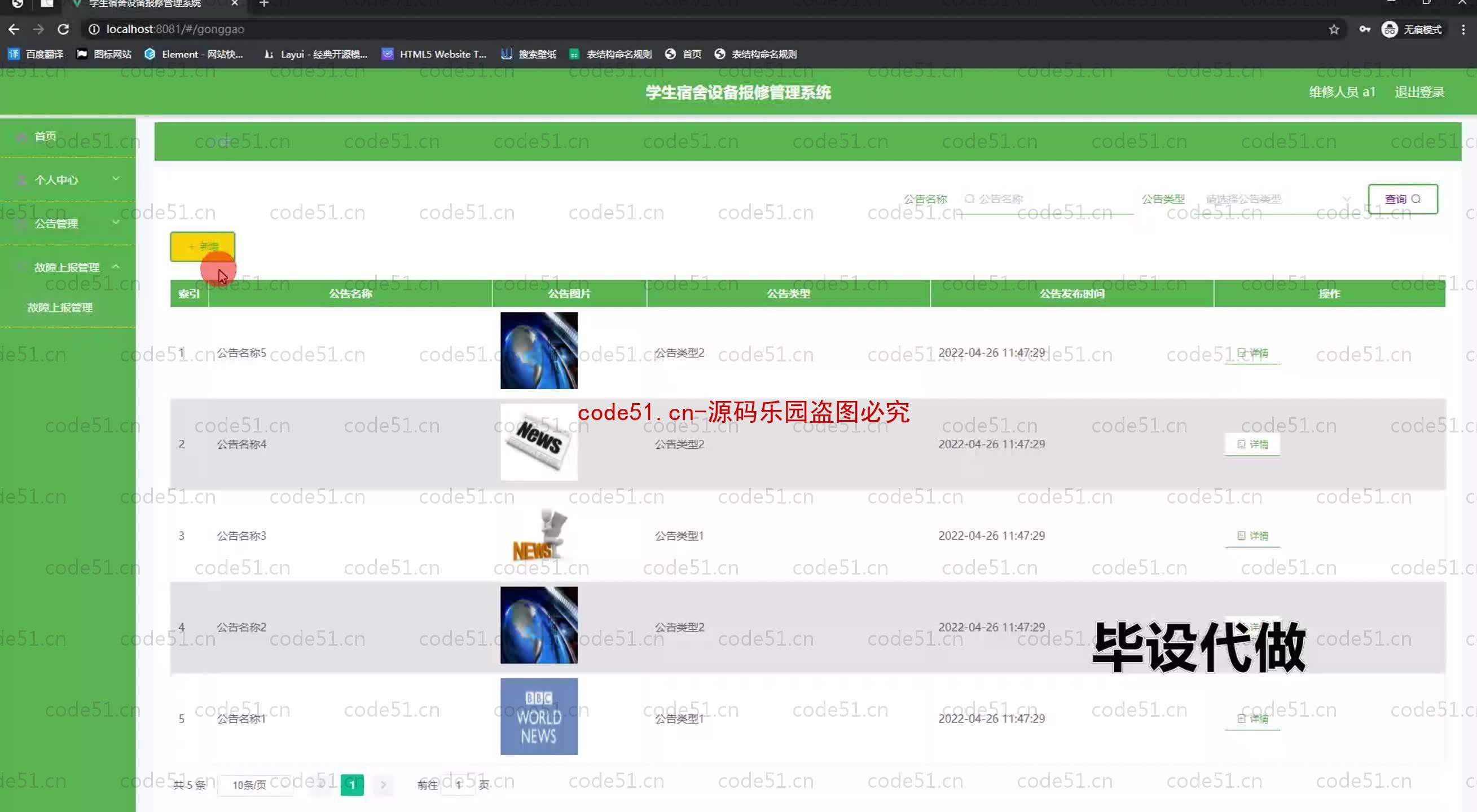
Task: Open the 百度翻译 bookmark
Action: (x=36, y=54)
